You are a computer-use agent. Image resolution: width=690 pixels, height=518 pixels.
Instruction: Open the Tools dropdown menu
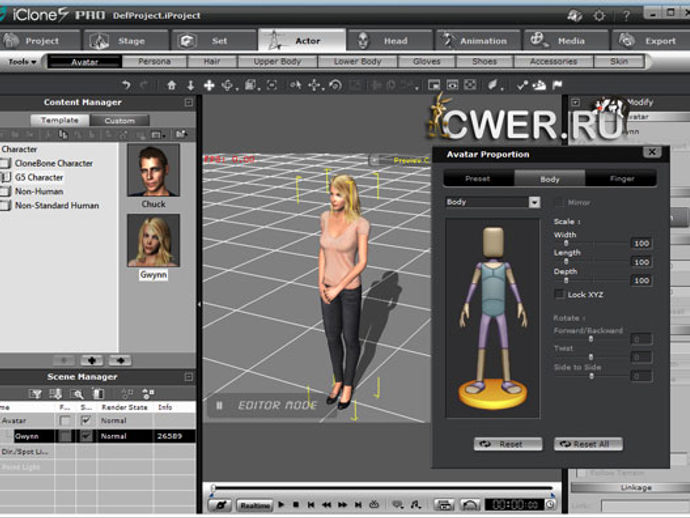point(22,62)
